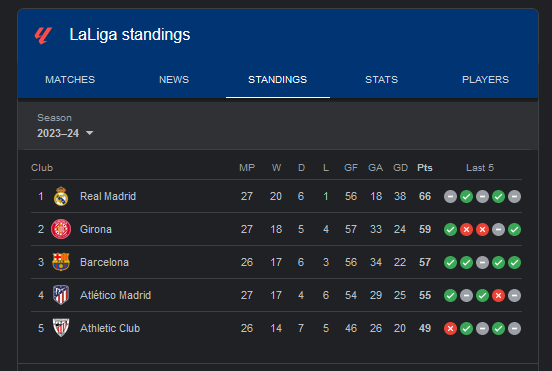Screen dimensions: 552x371
Task: Switch to the Matches tab
Action: [x=70, y=80]
